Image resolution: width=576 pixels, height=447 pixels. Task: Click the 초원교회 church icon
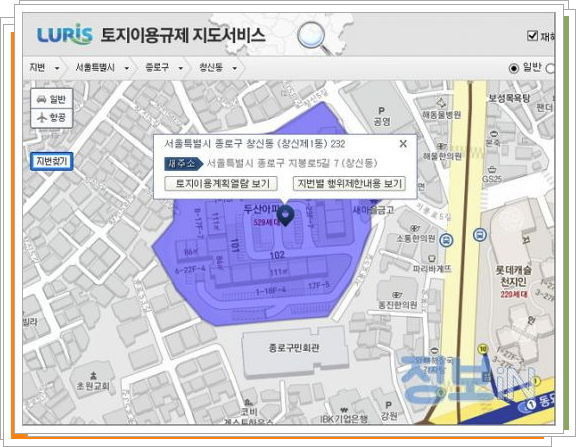(93, 375)
